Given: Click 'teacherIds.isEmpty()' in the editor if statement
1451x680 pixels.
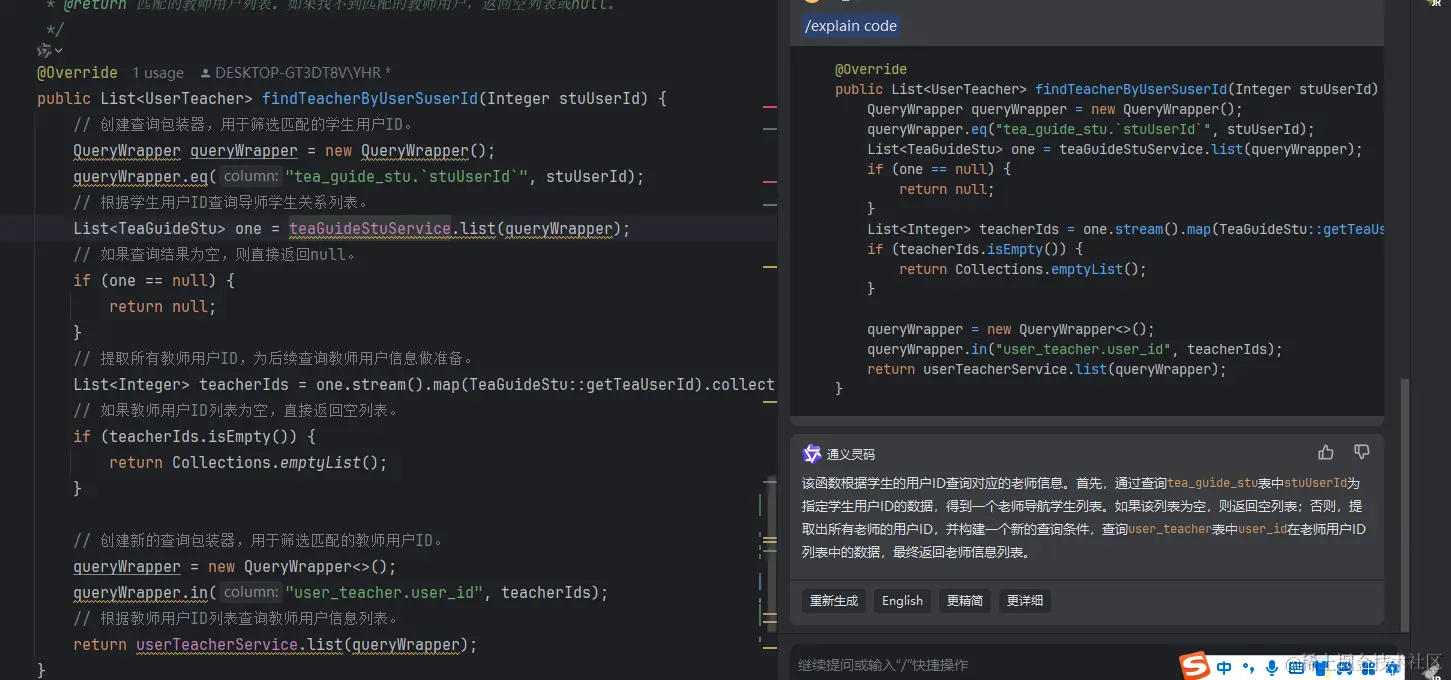Looking at the screenshot, I should (203, 436).
